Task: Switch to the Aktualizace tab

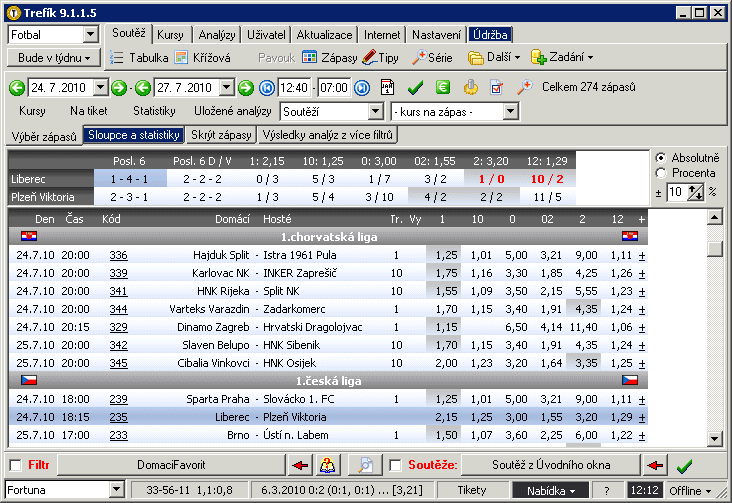Action: pyautogui.click(x=324, y=35)
